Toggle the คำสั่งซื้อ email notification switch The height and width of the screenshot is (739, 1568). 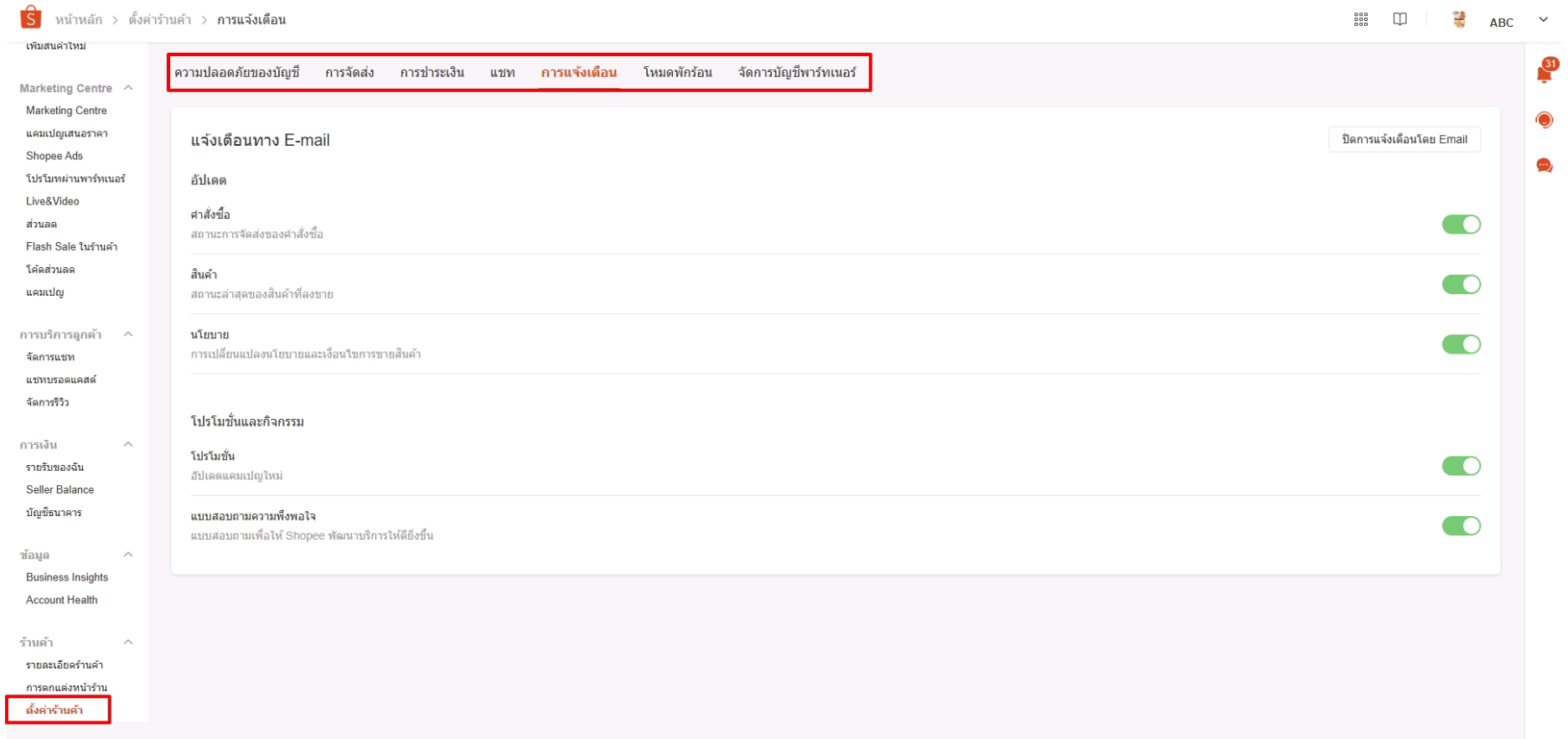[x=1461, y=225]
